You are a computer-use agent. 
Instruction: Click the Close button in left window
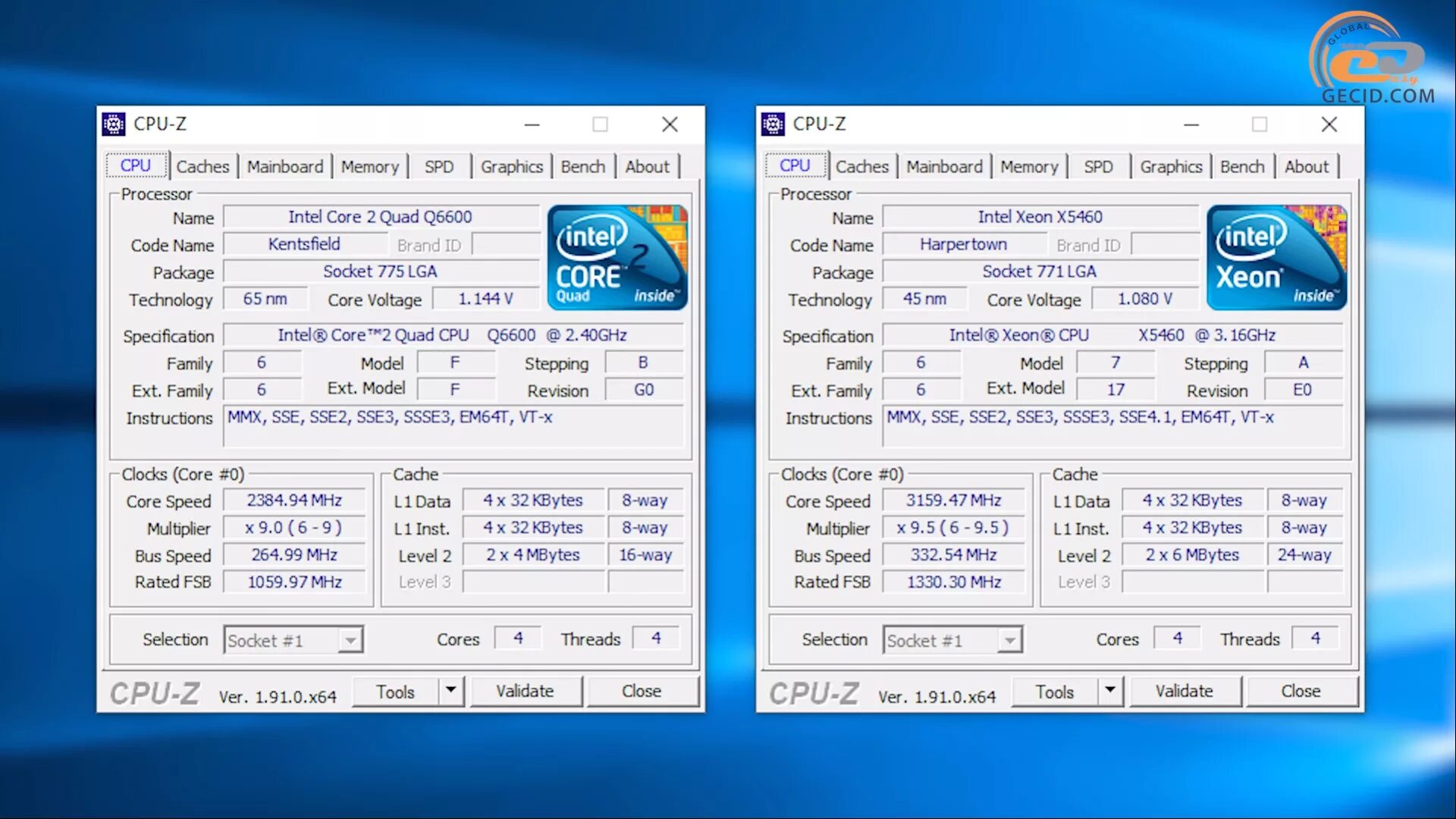click(x=642, y=691)
